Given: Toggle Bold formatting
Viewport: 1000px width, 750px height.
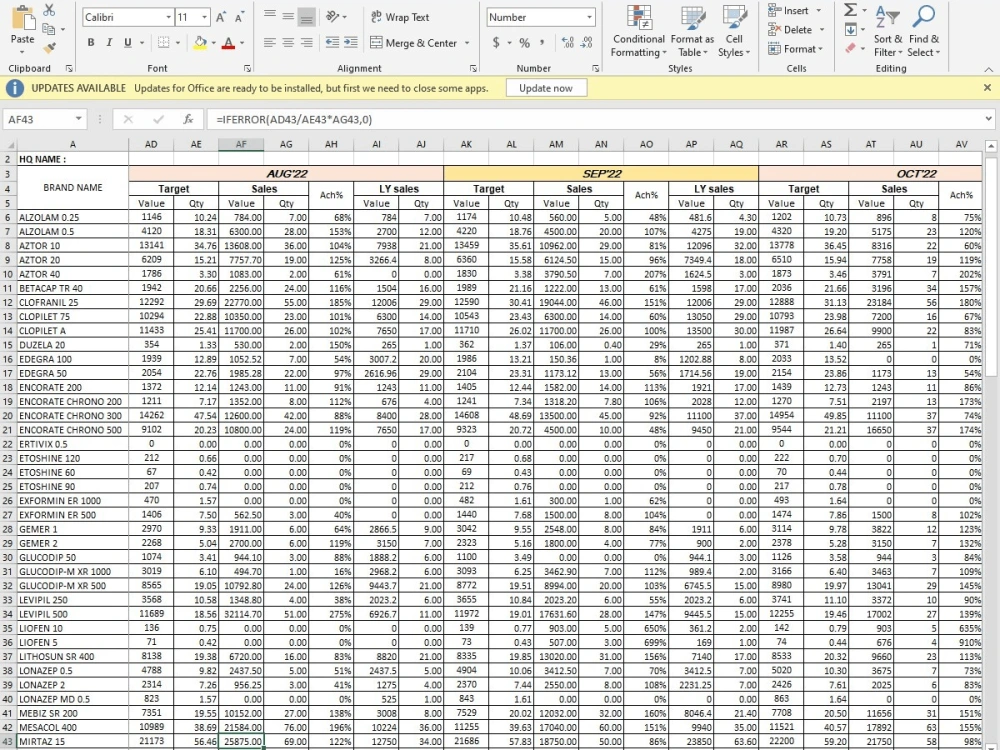Looking at the screenshot, I should click(91, 43).
